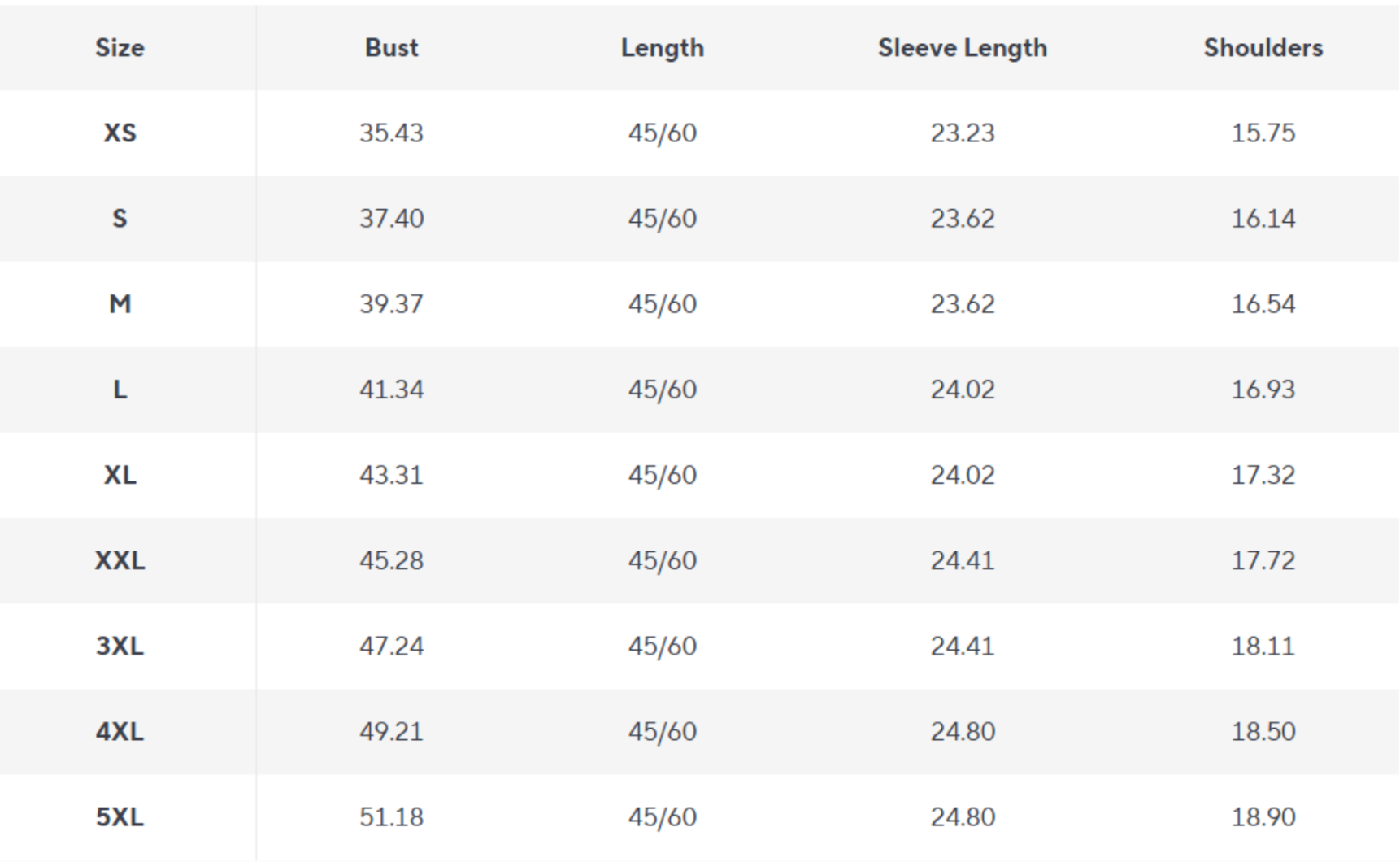Click the shoulders value 16.14
Screen dimensions: 1400x862
(x=1263, y=219)
